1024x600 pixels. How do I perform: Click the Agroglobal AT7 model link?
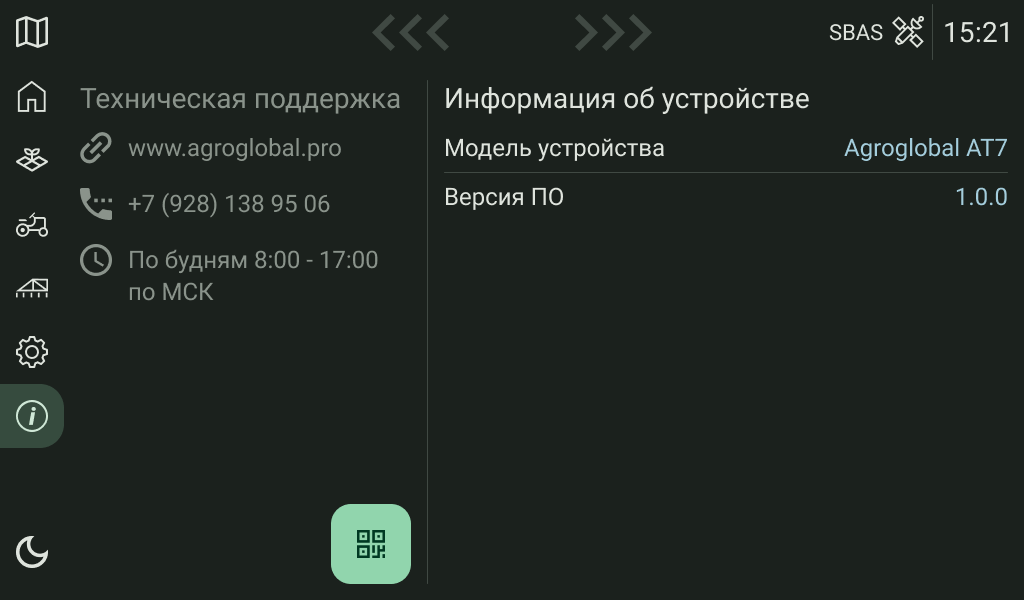pyautogui.click(x=925, y=147)
